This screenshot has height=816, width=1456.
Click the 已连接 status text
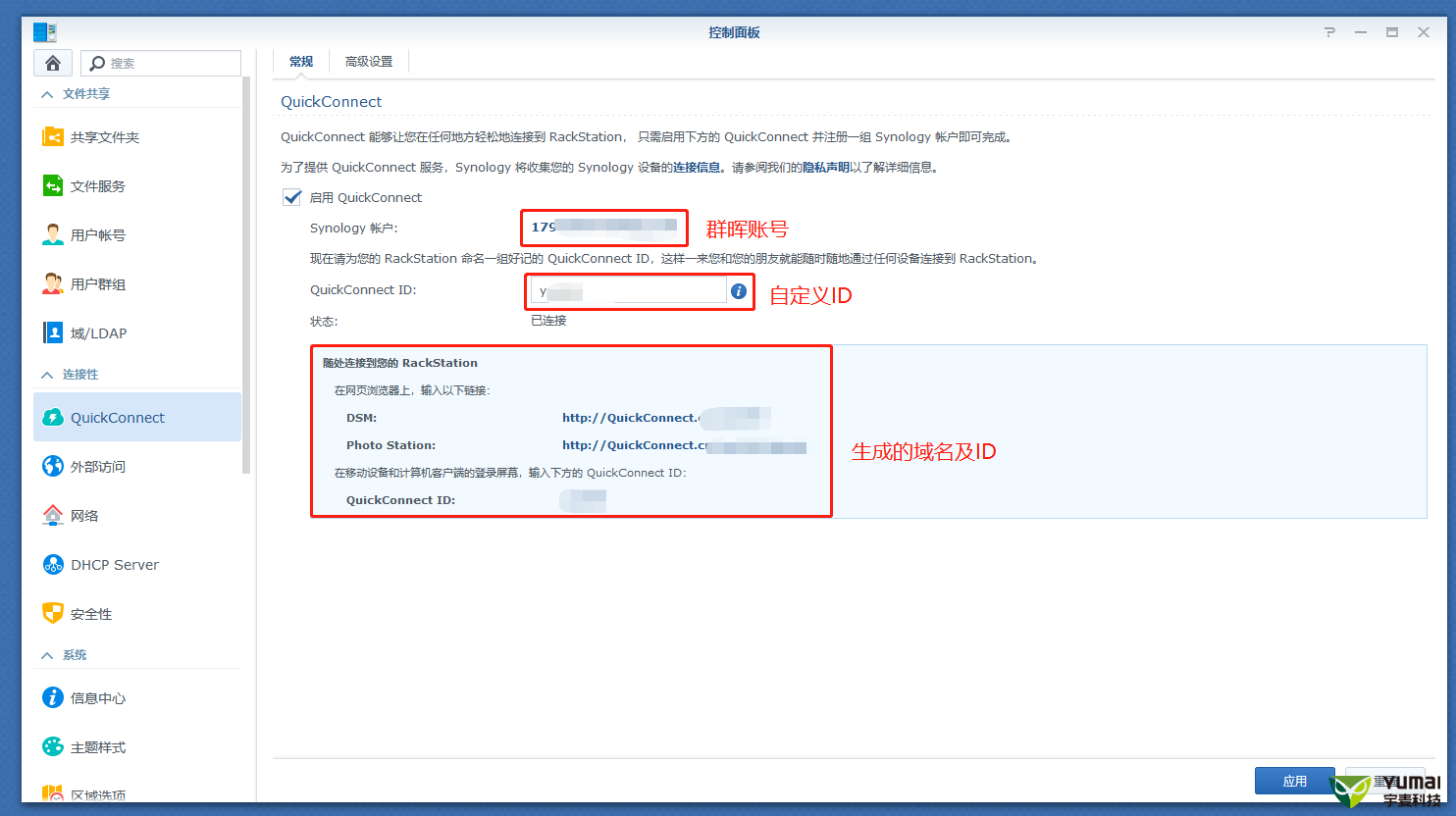[548, 321]
